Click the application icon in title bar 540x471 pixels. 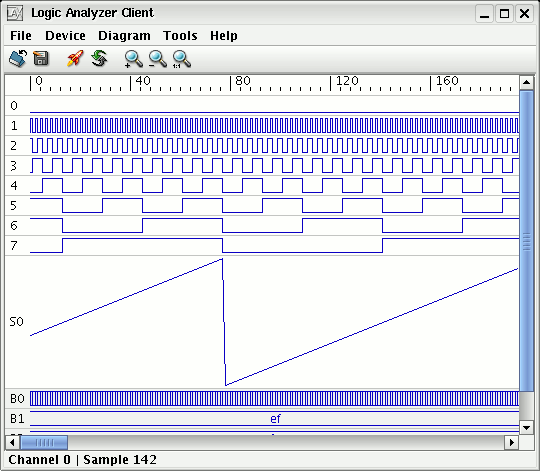[x=15, y=13]
